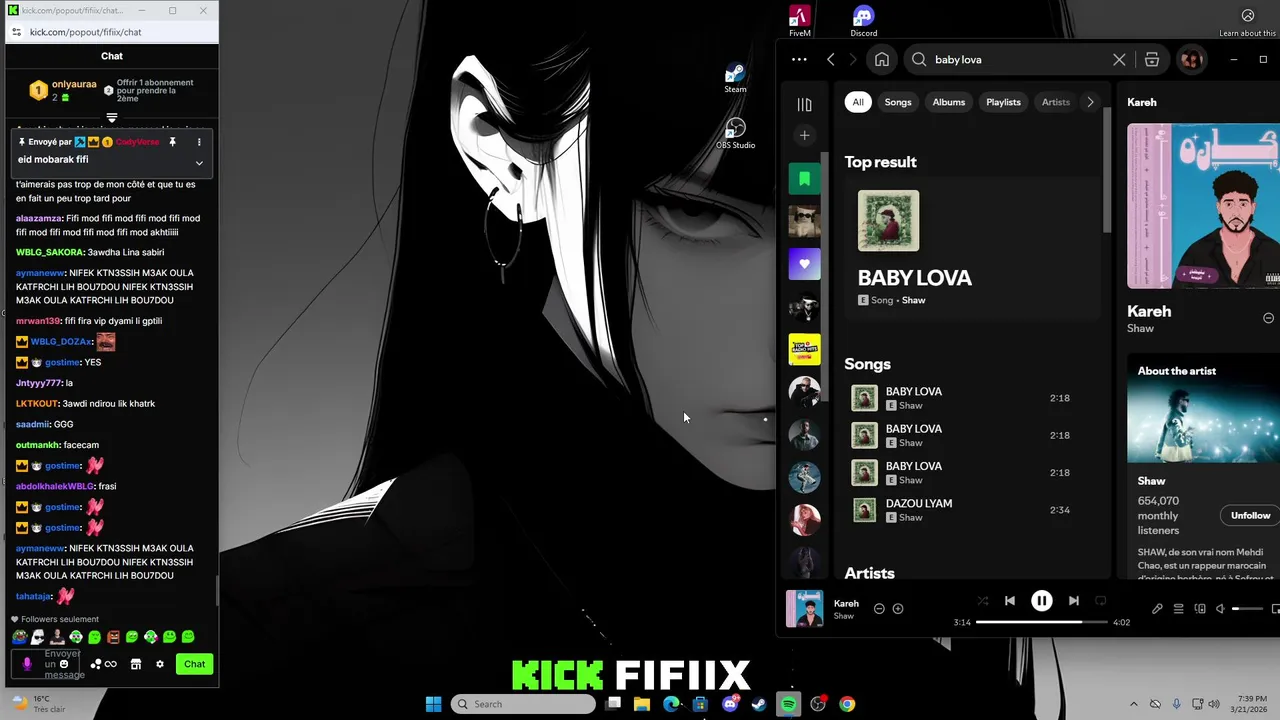This screenshot has width=1280, height=720.
Task: Expand the pinned message in Kick chat
Action: pos(199,163)
